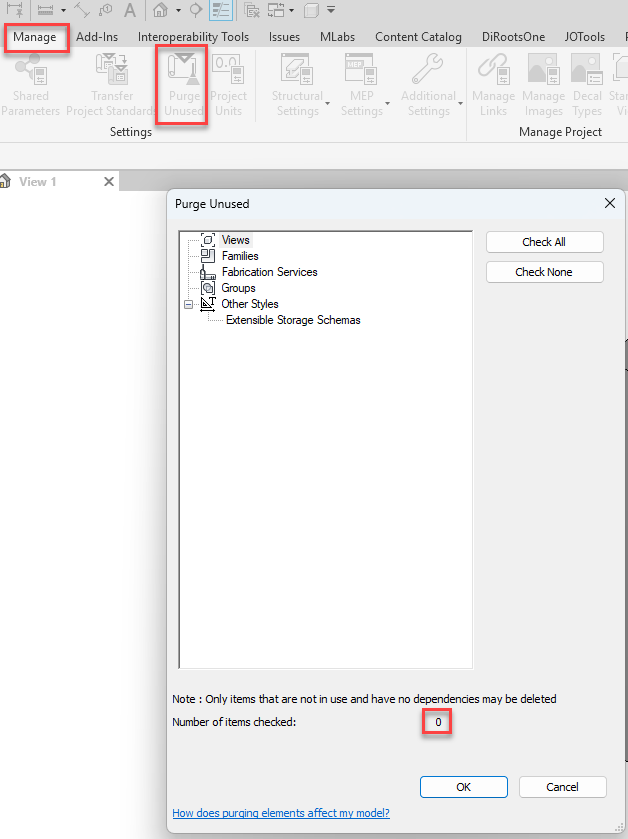
Task: Open the Decal Types tool
Action: click(587, 86)
